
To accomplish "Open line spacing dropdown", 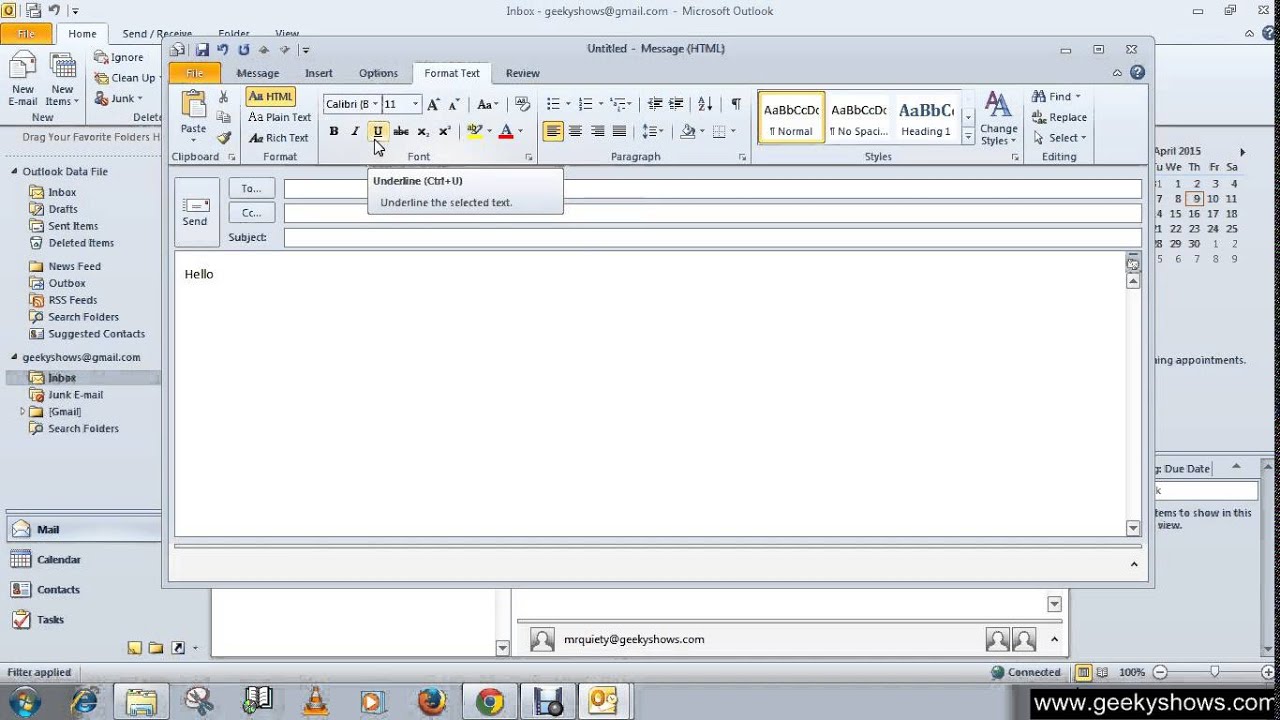I will click(x=652, y=131).
